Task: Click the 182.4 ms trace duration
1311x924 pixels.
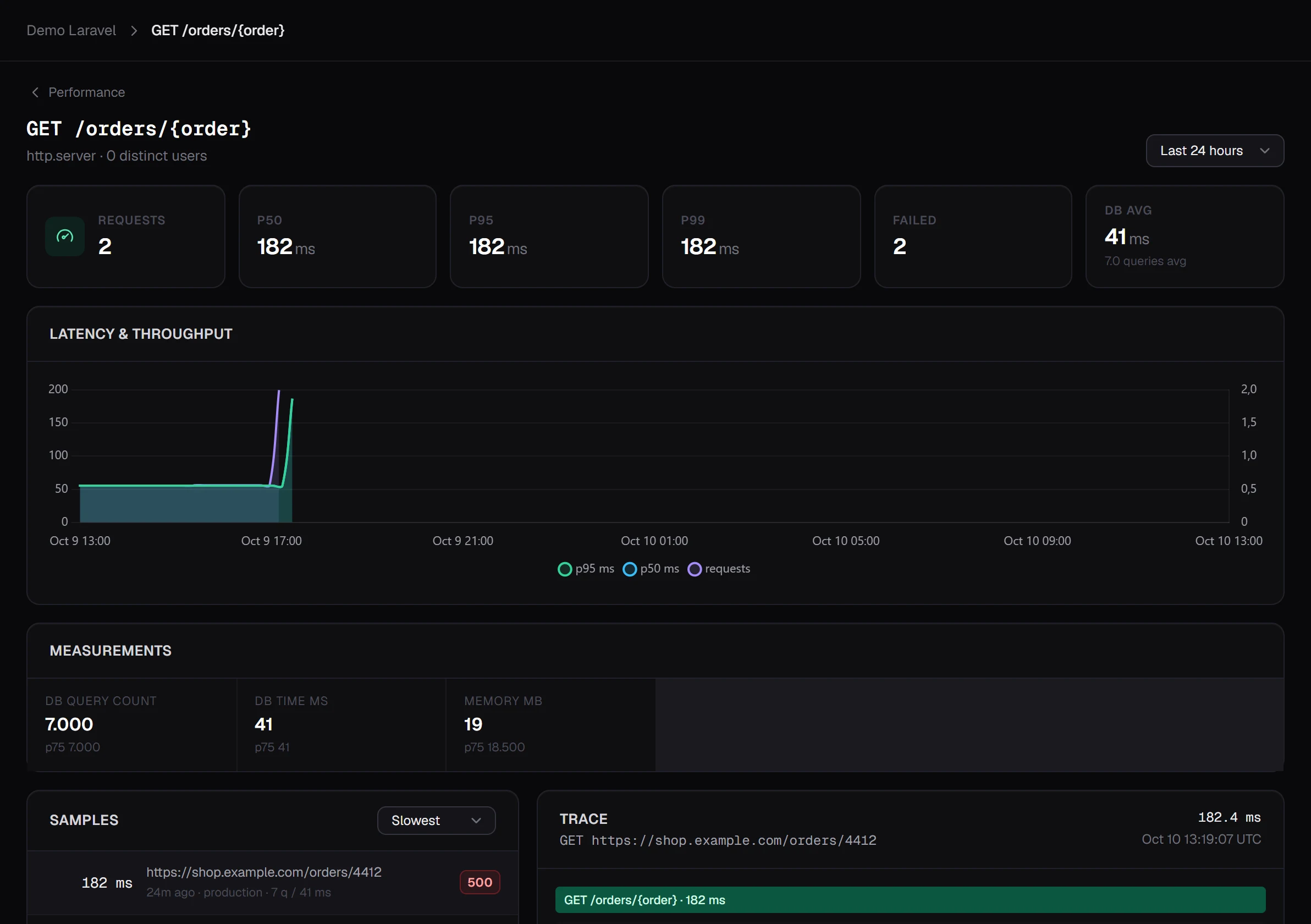Action: (1230, 818)
